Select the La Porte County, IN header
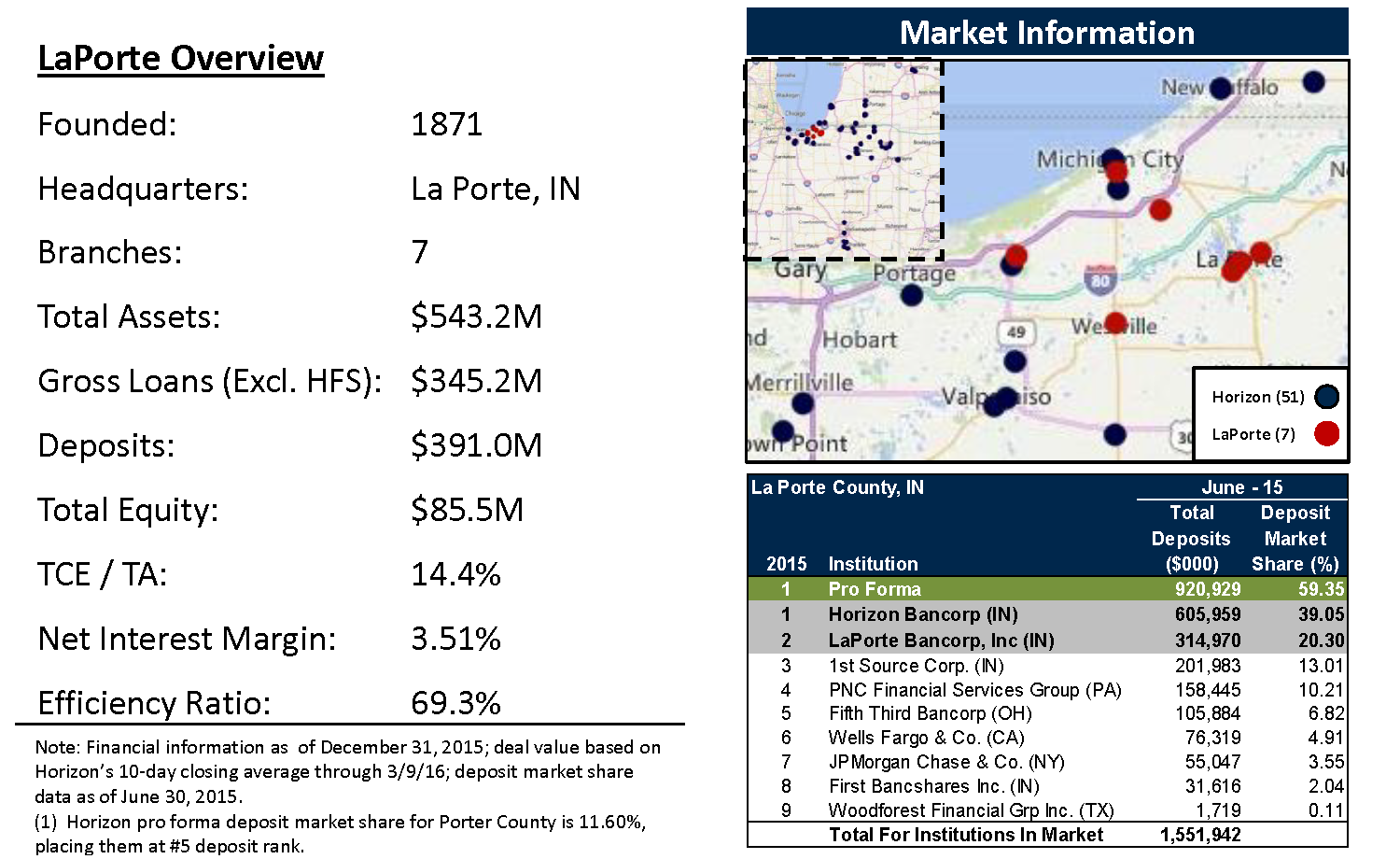Image resolution: width=1400 pixels, height=859 pixels. tap(837, 487)
